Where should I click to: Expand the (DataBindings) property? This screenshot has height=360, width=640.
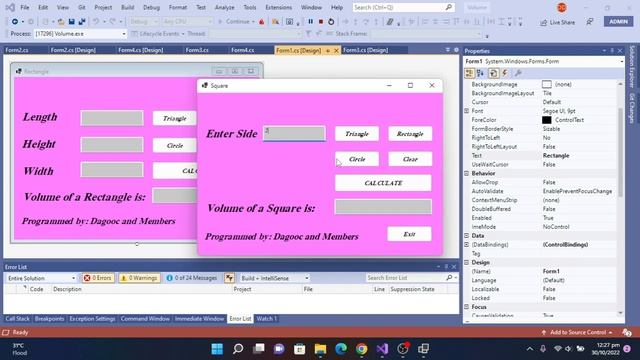click(467, 244)
